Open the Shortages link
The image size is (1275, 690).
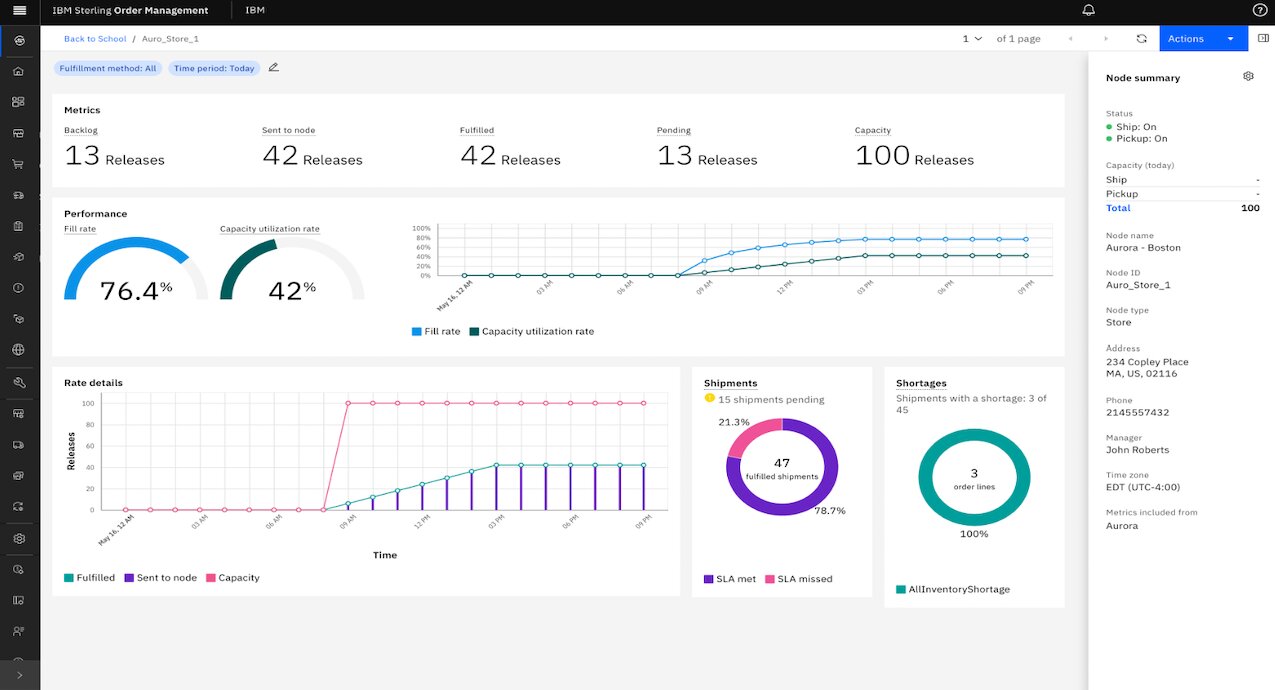920,383
